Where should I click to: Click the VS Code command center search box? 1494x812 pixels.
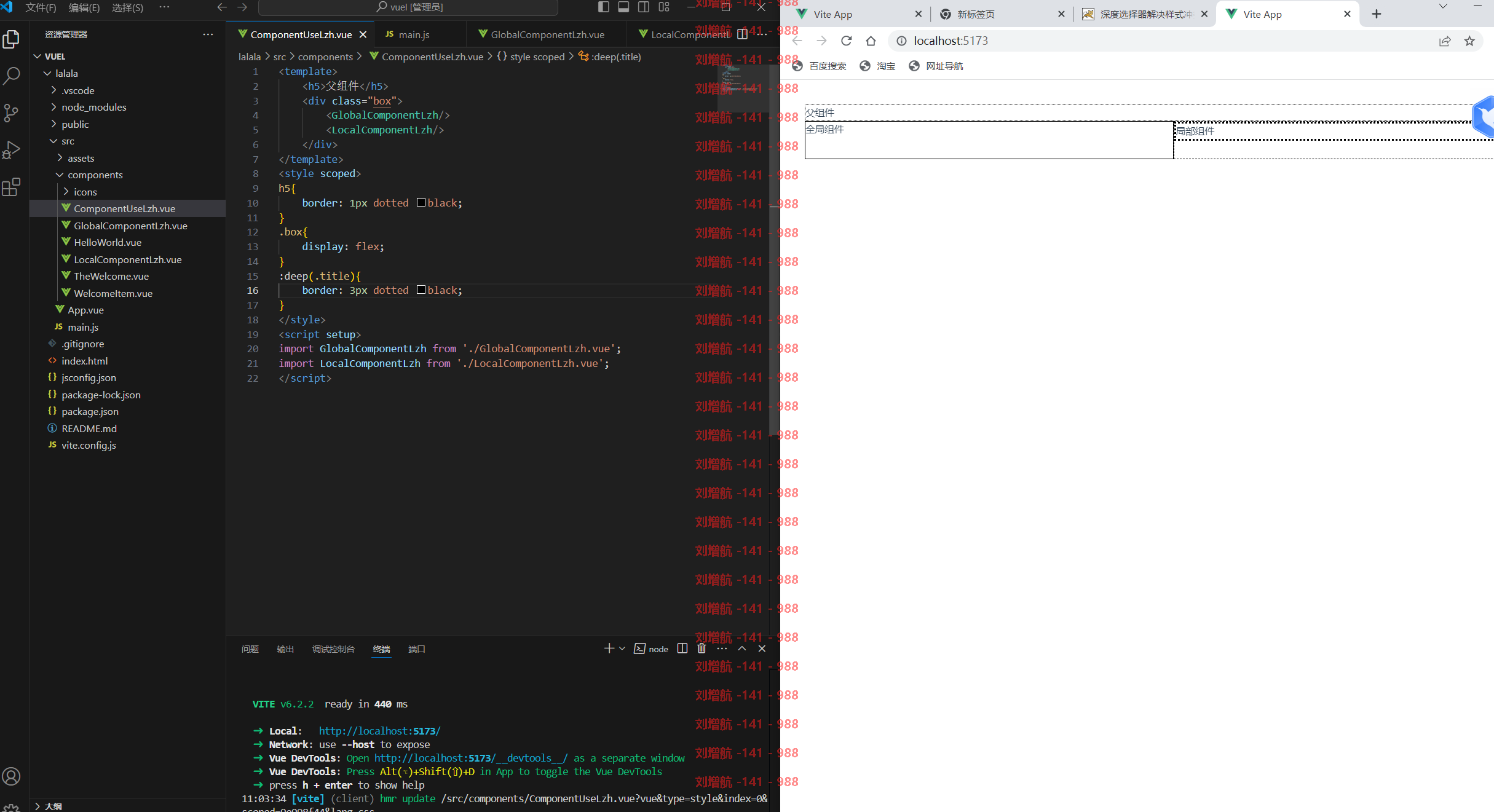tap(408, 7)
